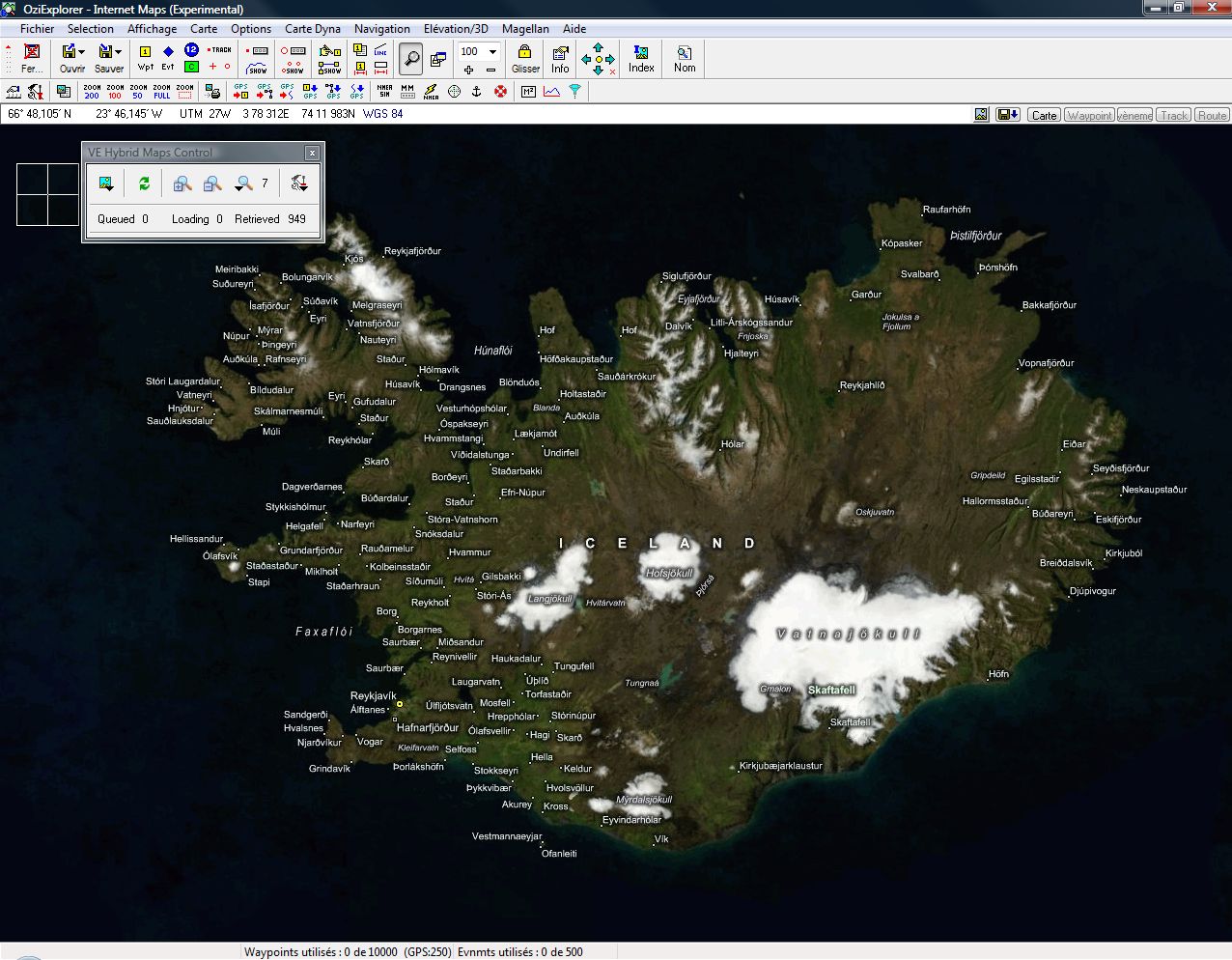Toggle the Glisser padlock drag lock
This screenshot has width=1232, height=960.
coord(524,58)
